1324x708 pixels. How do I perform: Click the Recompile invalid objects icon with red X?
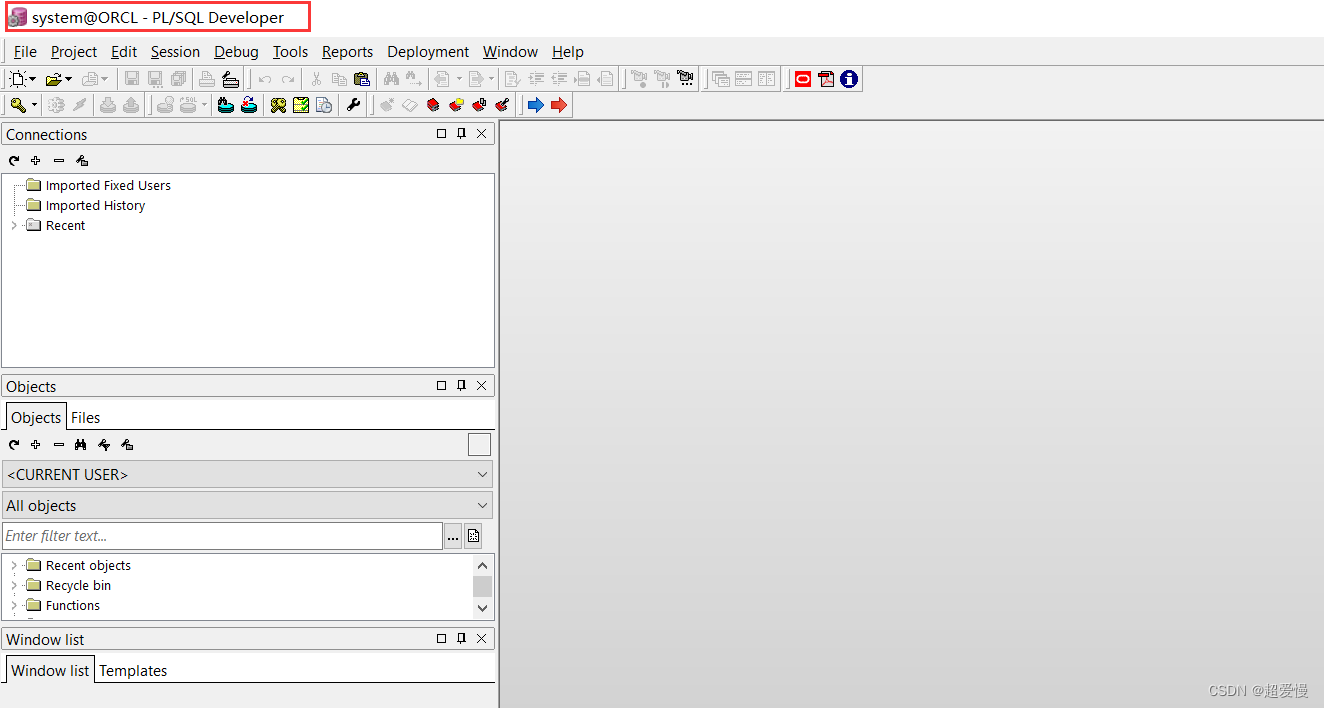tap(249, 105)
